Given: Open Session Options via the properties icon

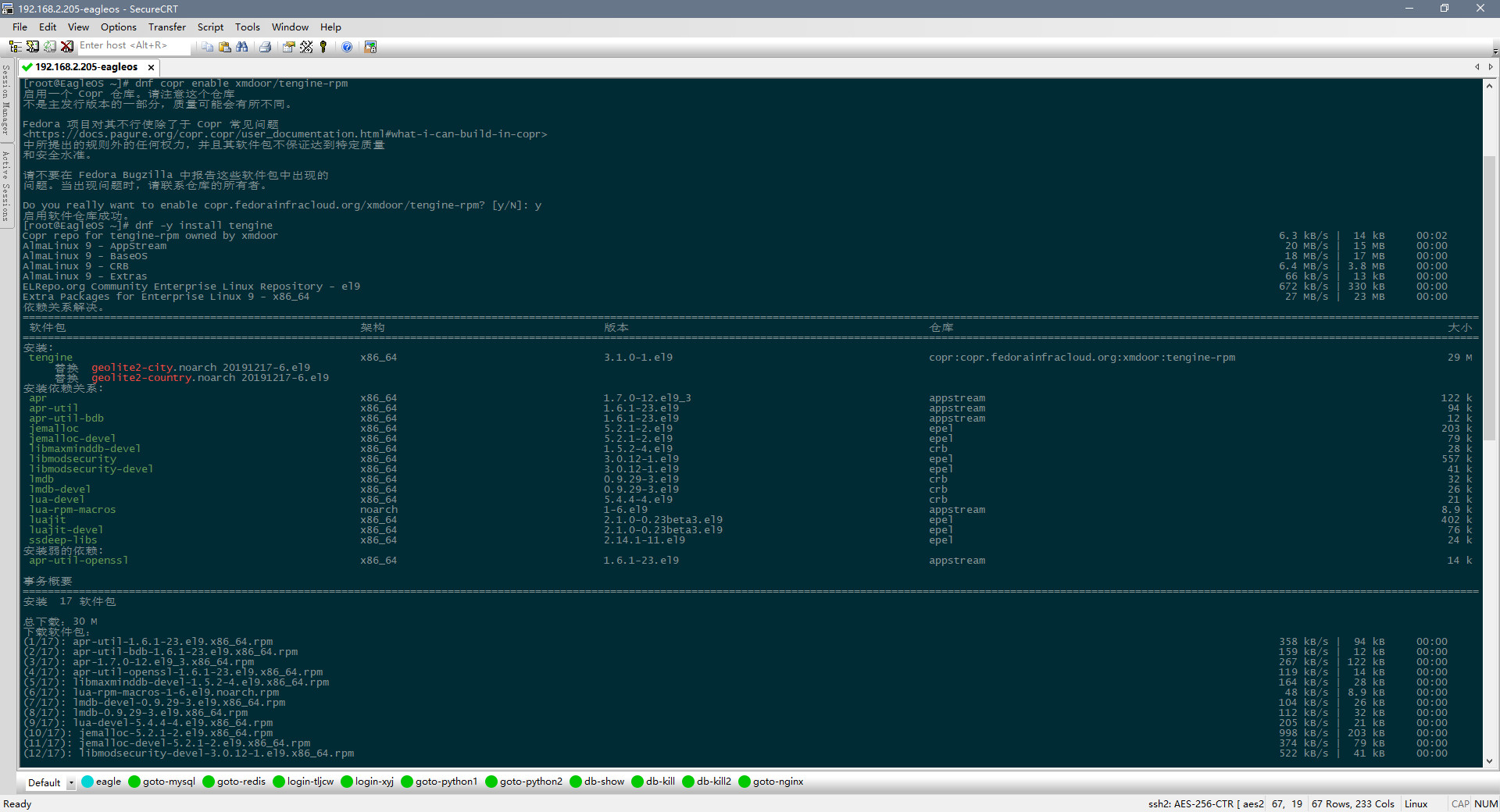Looking at the screenshot, I should (288, 46).
